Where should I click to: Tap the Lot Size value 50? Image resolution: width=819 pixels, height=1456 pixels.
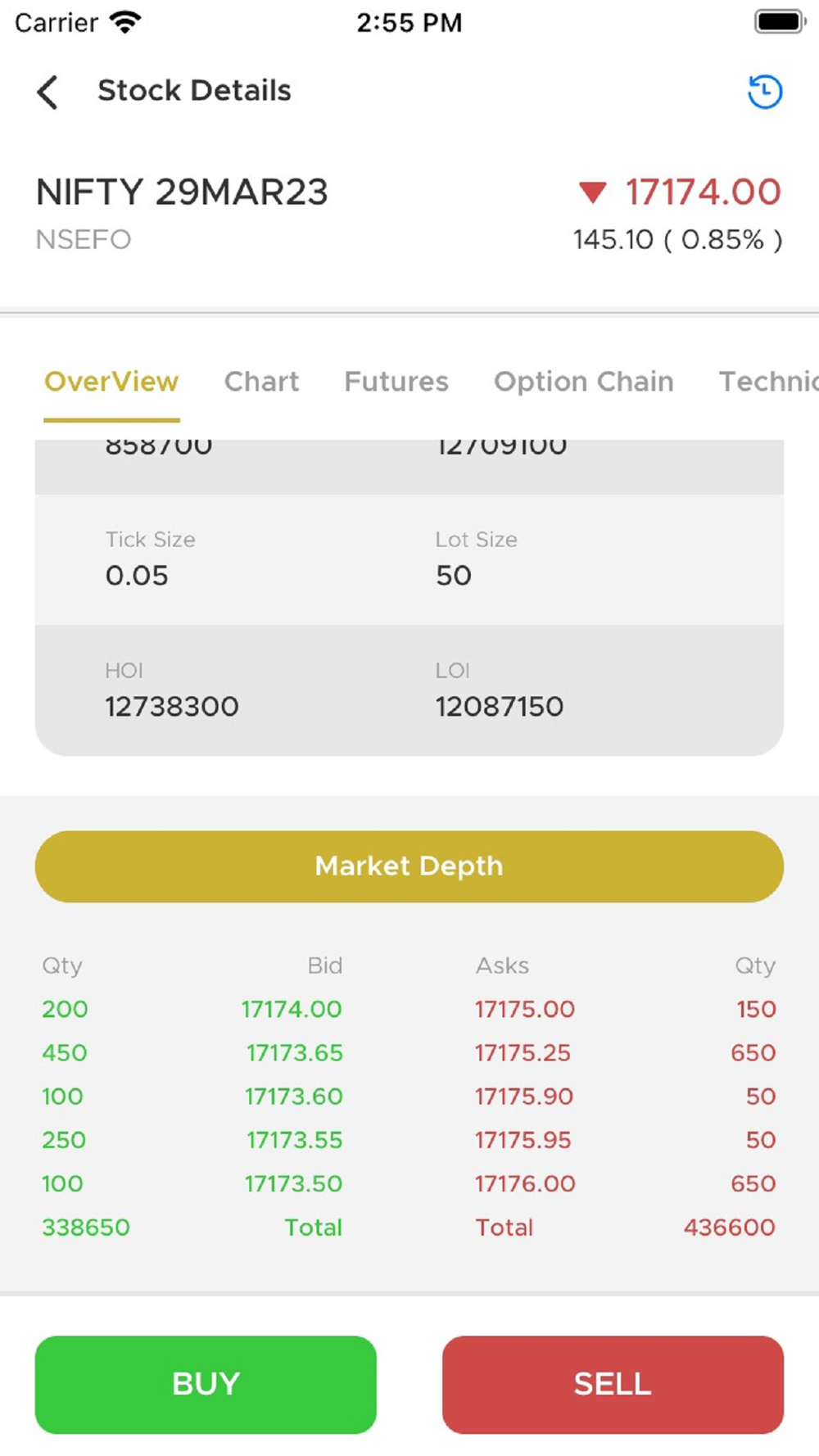click(x=454, y=576)
